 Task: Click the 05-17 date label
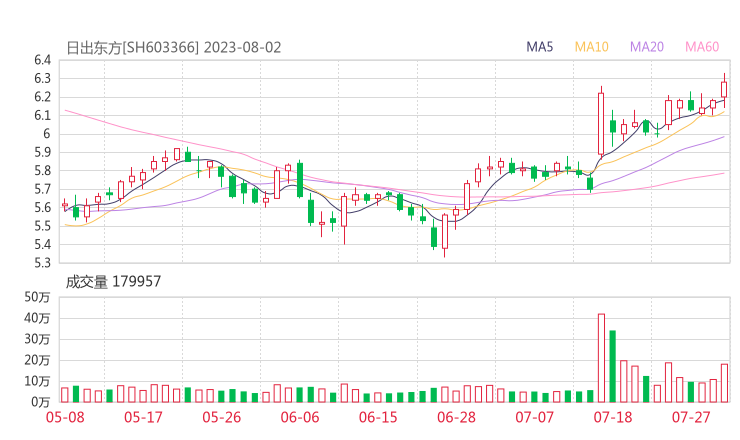click(x=143, y=417)
